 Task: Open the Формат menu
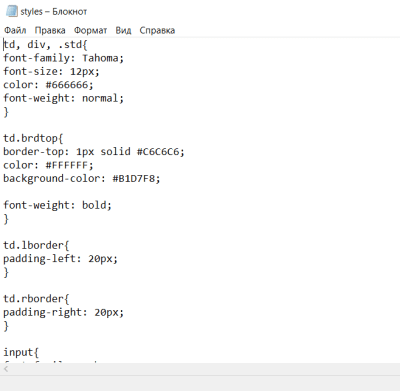tap(90, 30)
